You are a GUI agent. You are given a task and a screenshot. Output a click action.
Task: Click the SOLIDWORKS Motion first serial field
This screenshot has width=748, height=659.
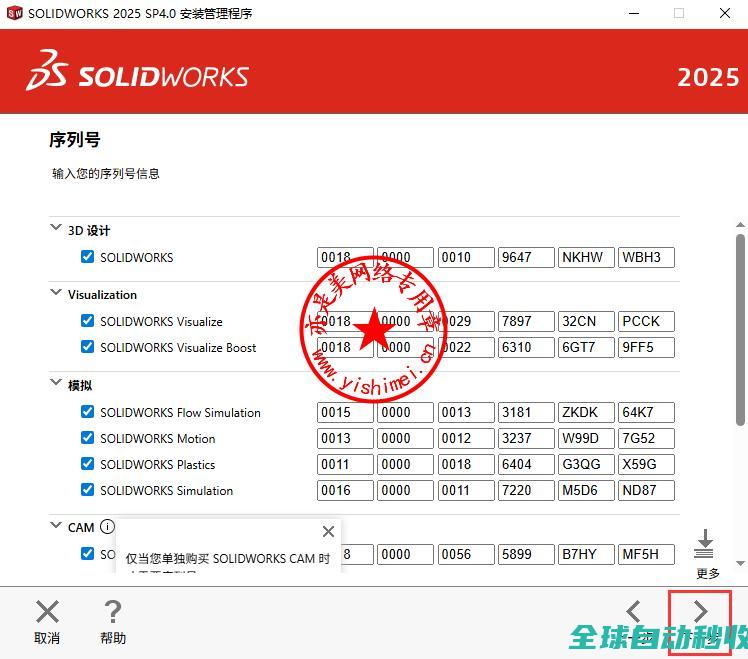(345, 439)
